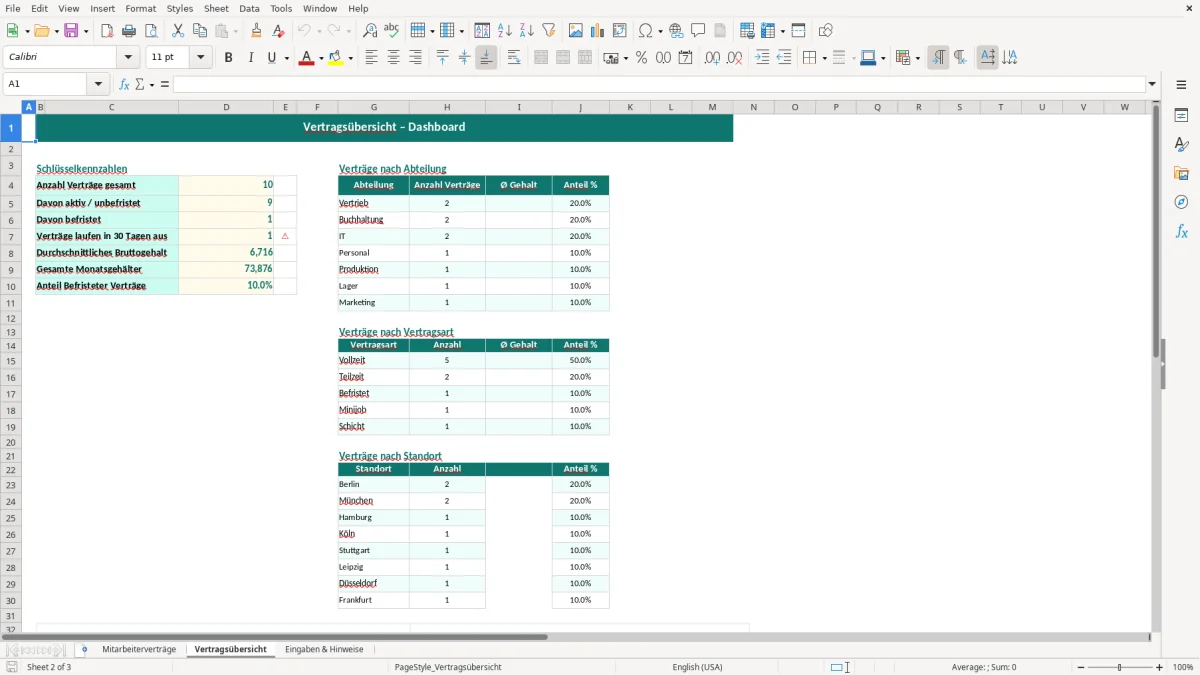Cut the selection with the scissors icon
This screenshot has width=1200, height=675.
pyautogui.click(x=177, y=31)
